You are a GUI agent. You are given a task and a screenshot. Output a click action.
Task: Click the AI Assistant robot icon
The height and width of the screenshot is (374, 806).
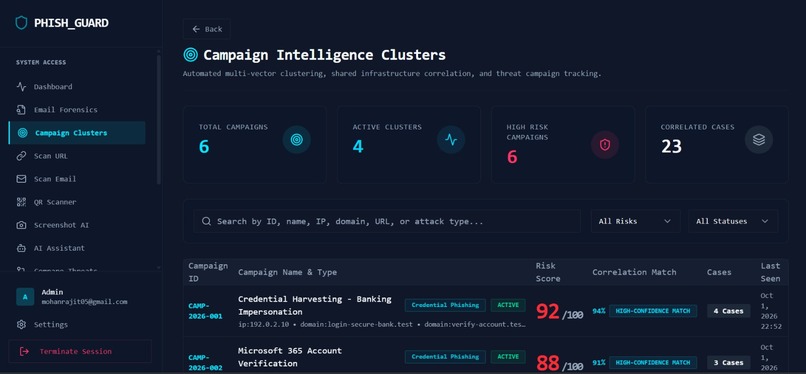(21, 248)
